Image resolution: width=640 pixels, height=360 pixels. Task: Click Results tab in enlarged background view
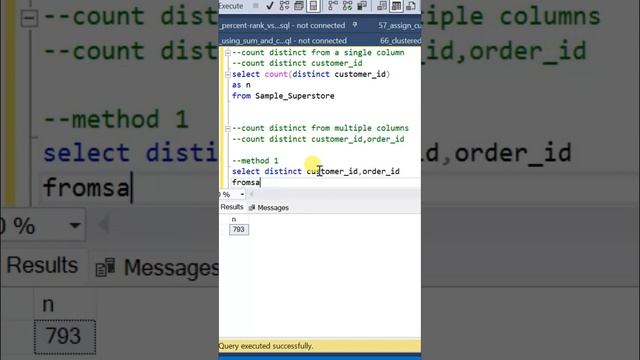(42, 265)
